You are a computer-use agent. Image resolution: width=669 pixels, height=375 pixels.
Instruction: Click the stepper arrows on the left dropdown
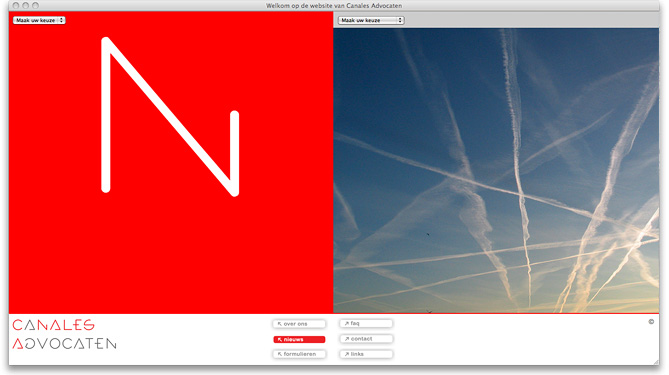point(61,20)
